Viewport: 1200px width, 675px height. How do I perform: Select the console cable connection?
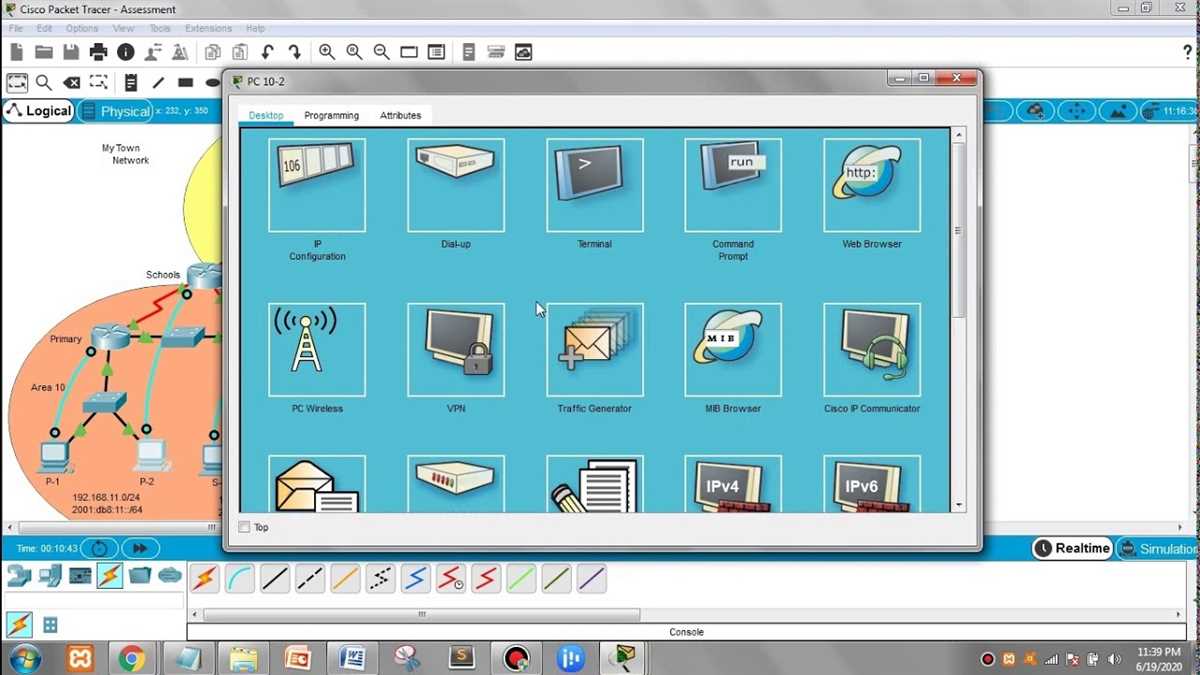(x=240, y=578)
